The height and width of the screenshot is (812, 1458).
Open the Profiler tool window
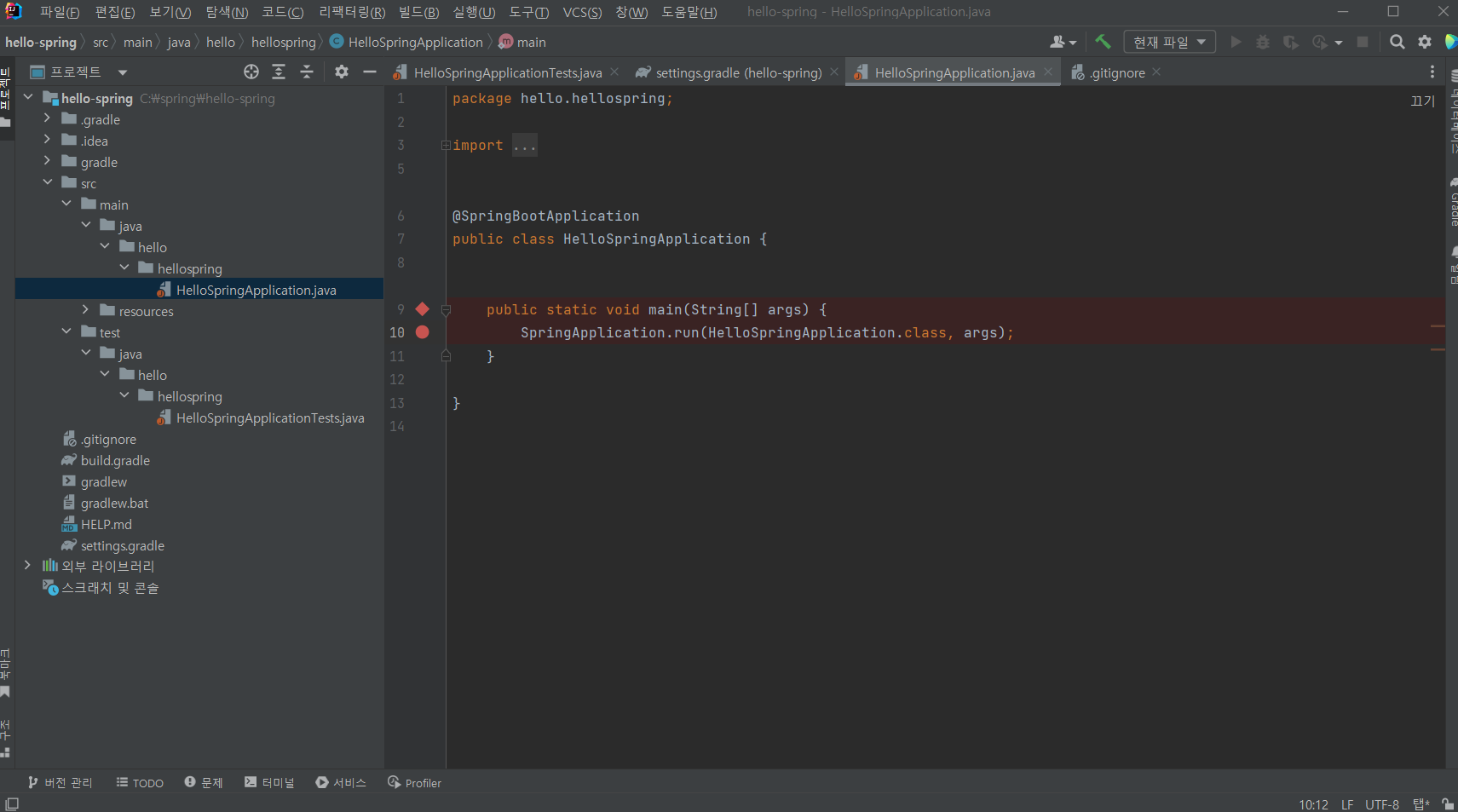[414, 782]
